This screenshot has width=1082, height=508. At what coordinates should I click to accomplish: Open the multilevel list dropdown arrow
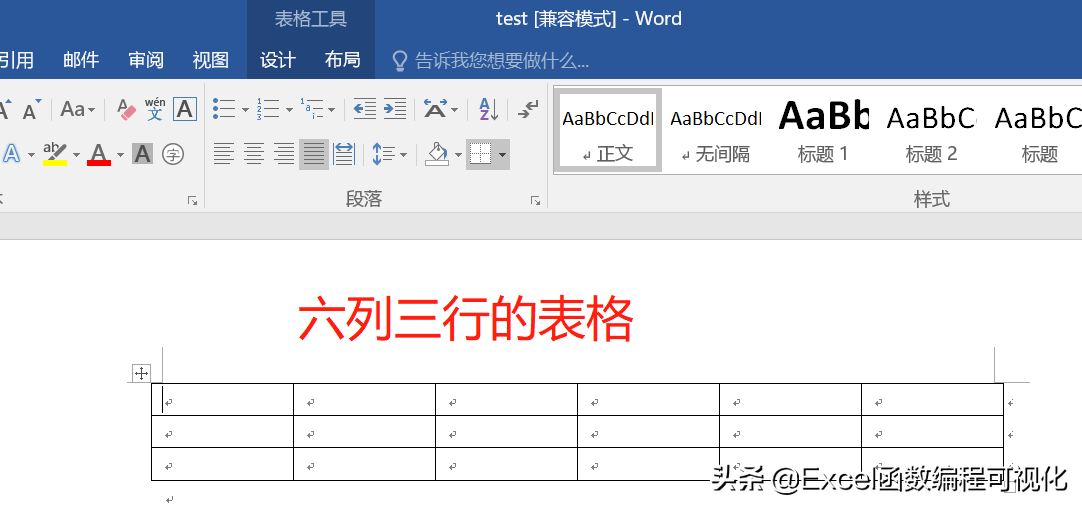[x=332, y=110]
